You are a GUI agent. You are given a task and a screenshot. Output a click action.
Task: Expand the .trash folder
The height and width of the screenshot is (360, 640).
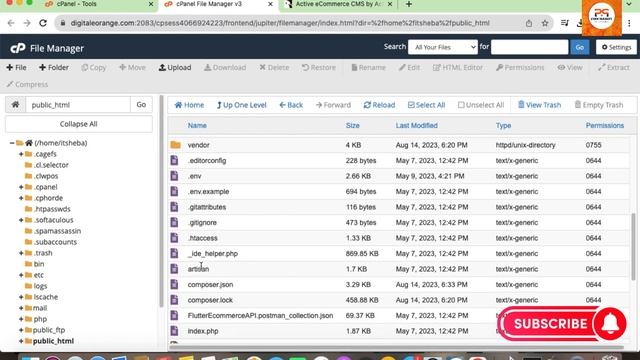(21, 253)
